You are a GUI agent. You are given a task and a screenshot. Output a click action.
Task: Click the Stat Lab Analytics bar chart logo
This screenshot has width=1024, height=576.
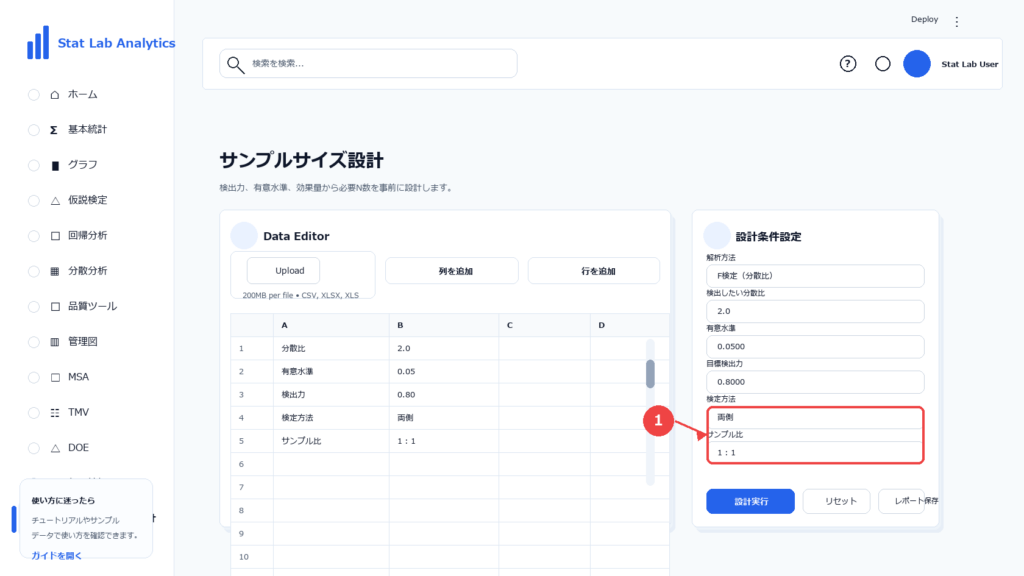pos(38,42)
